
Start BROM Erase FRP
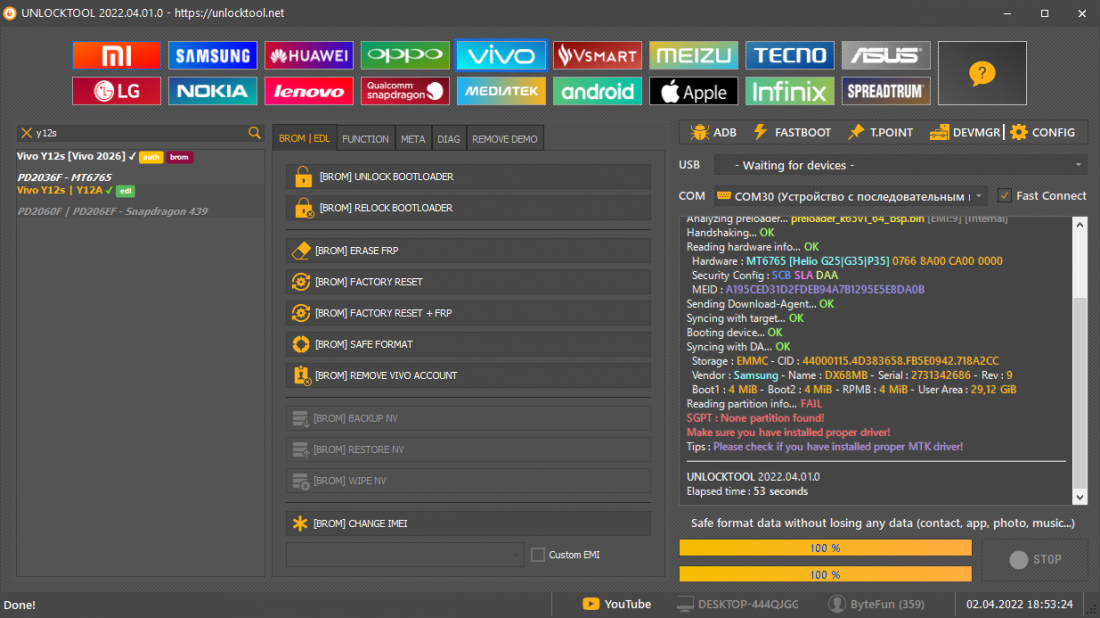coord(468,250)
